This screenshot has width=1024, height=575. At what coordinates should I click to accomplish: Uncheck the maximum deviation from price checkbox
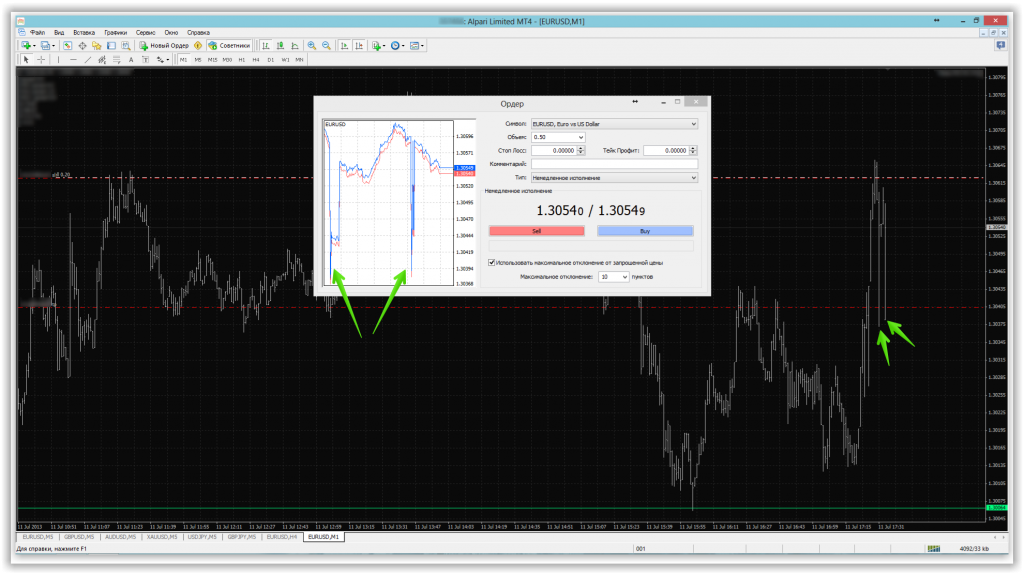(x=491, y=263)
